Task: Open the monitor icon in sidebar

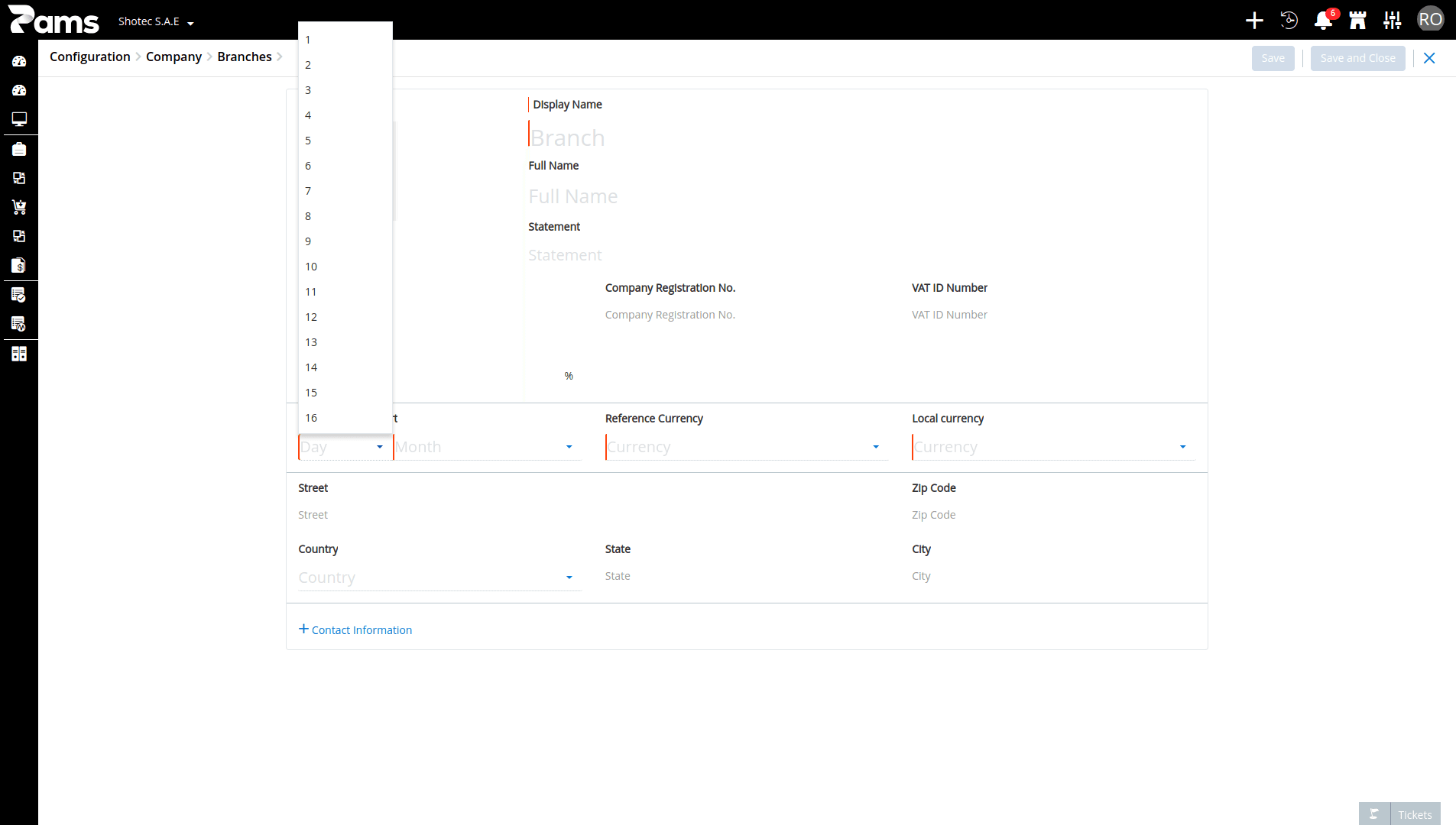Action: 19,119
